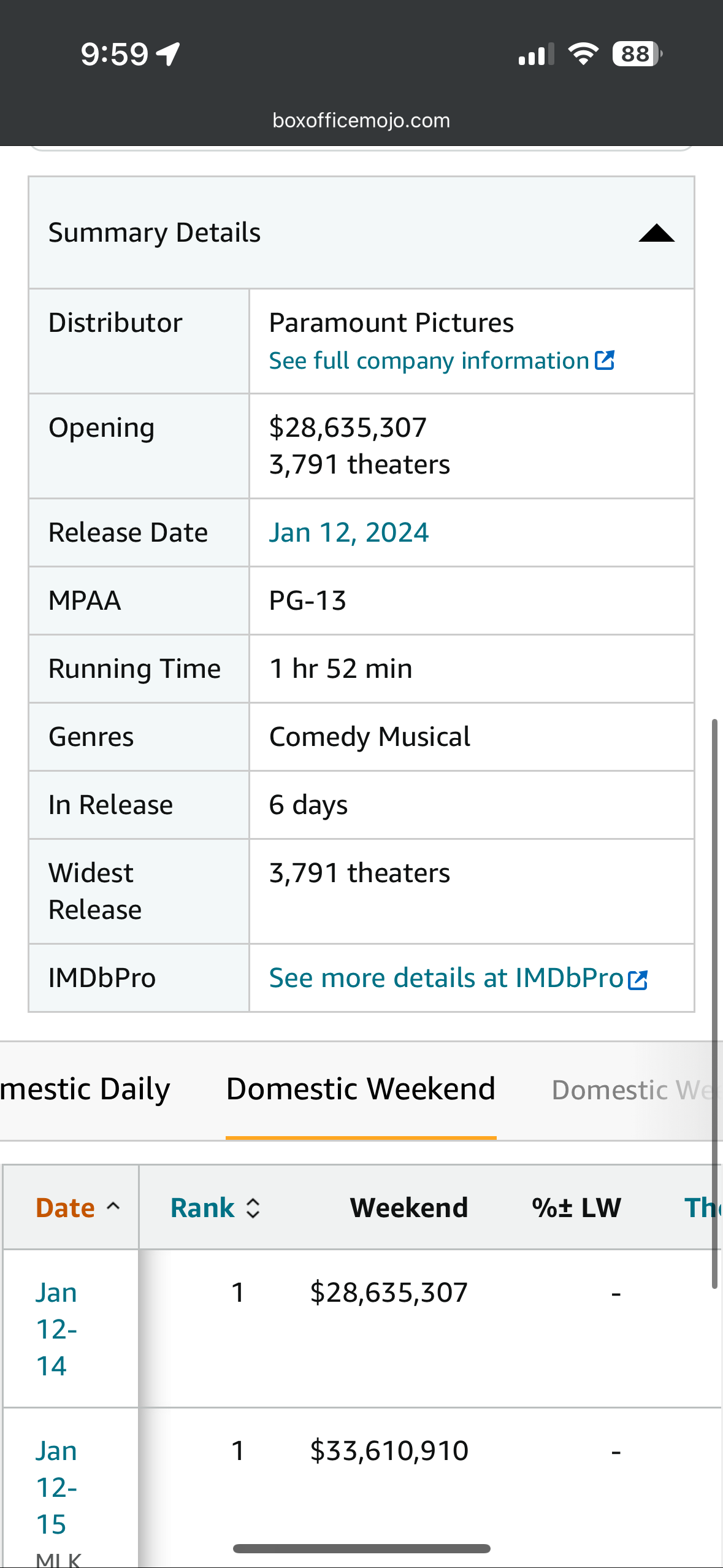Viewport: 723px width, 1568px height.
Task: Tap the location arrow status icon
Action: coord(168,54)
